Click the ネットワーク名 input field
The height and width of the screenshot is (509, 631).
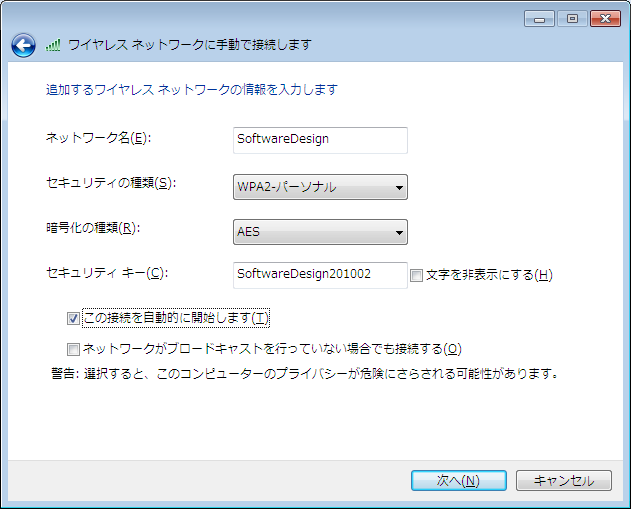click(320, 140)
